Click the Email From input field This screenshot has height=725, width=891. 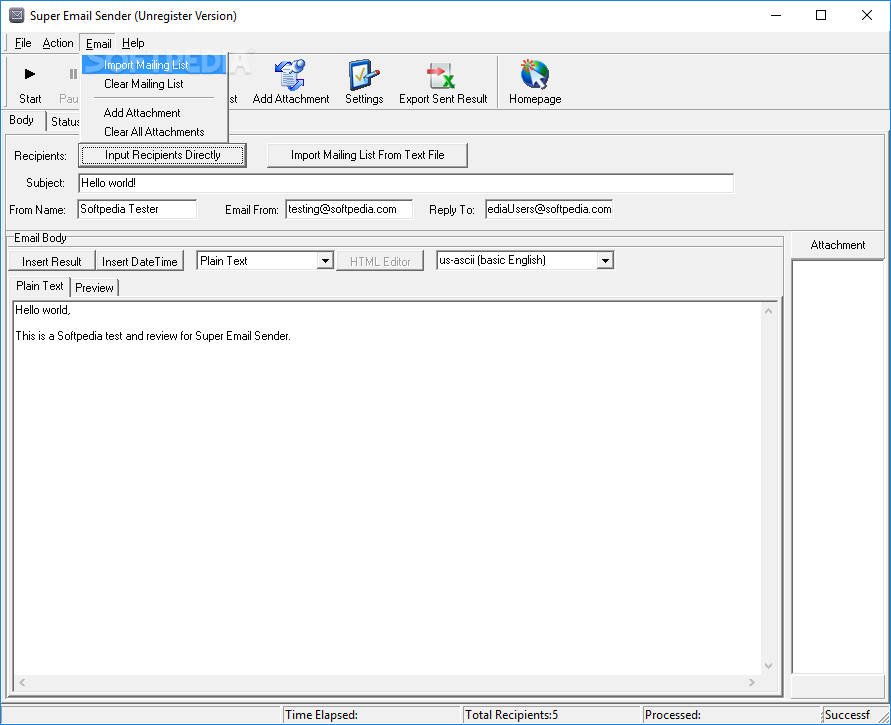click(x=349, y=209)
